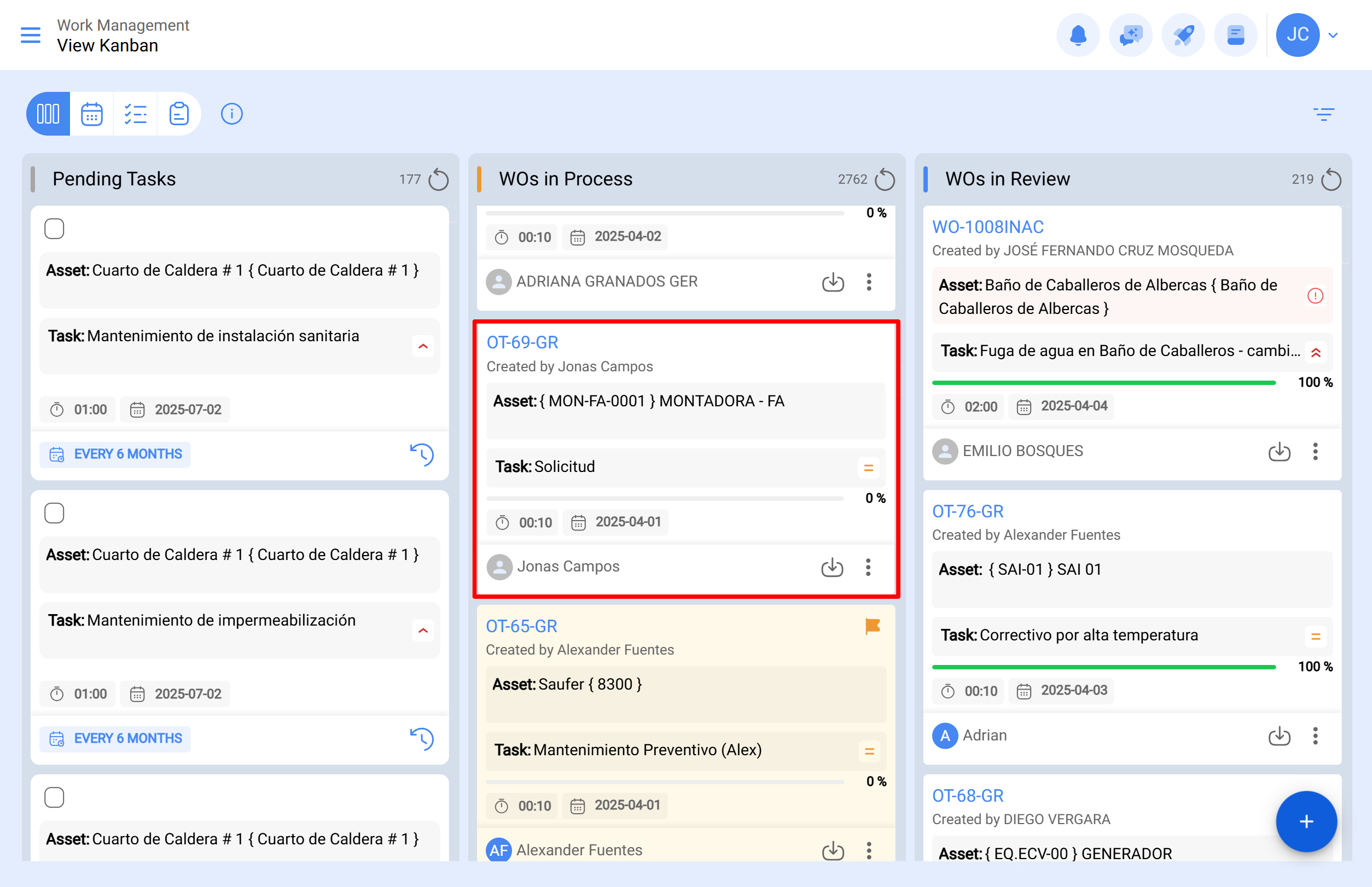Open the filter options icon
Image resolution: width=1372 pixels, height=887 pixels.
(x=1324, y=114)
